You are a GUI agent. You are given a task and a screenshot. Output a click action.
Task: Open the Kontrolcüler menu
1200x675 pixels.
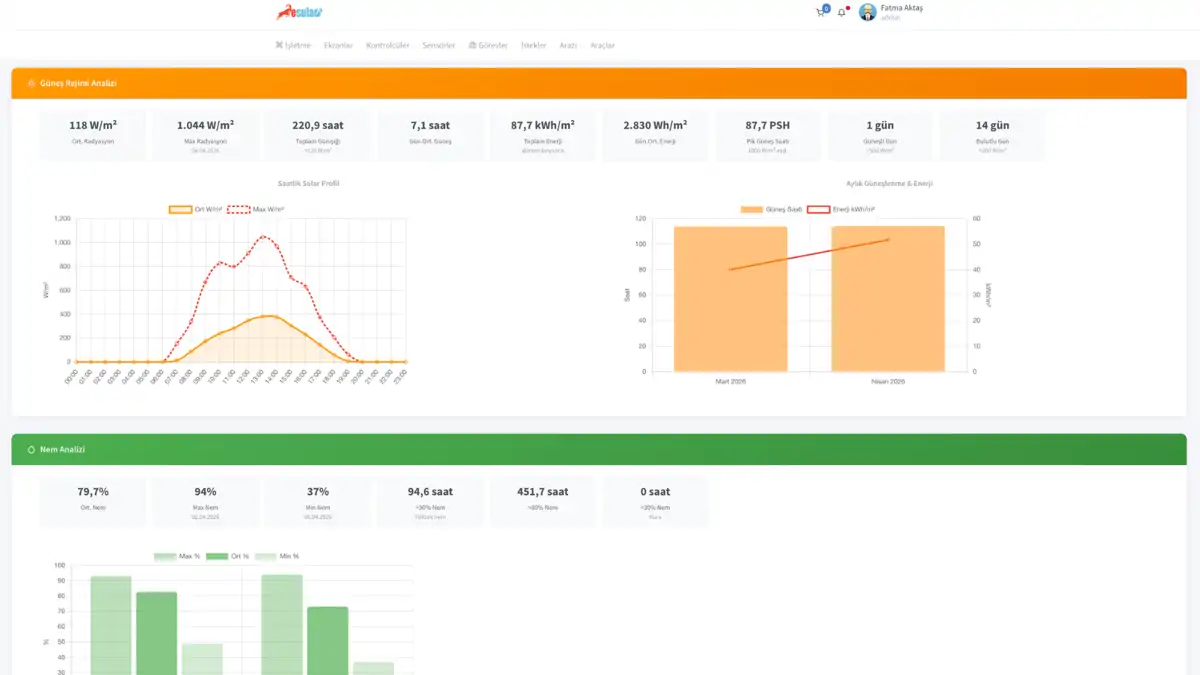[x=388, y=45]
